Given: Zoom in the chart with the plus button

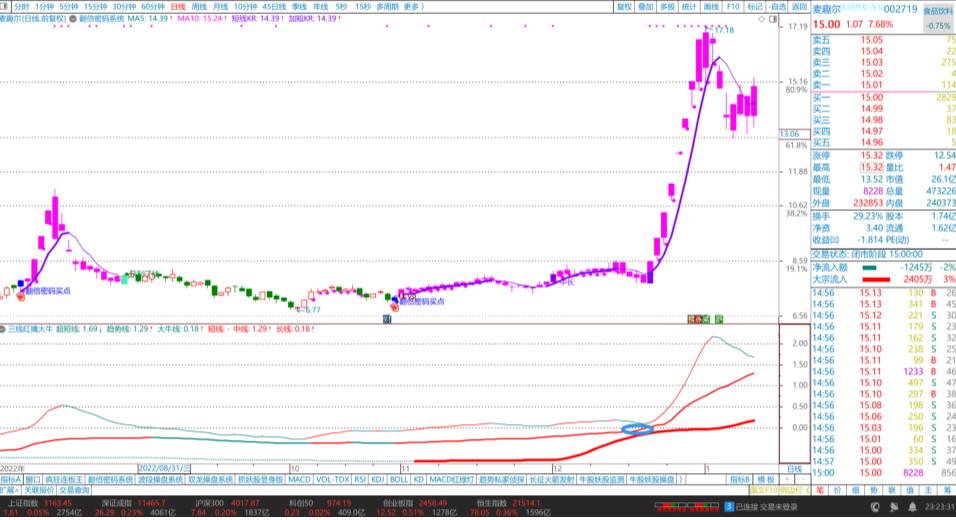Looking at the screenshot, I should tap(787, 480).
